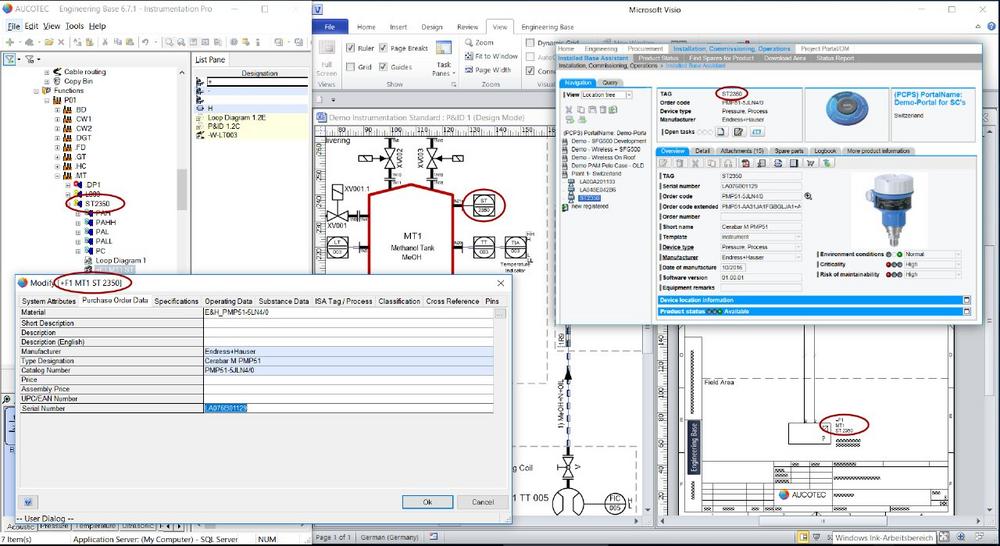1000x546 pixels.
Task: Click the Zoom magnifier in the View ribbon
Action: coord(468,43)
